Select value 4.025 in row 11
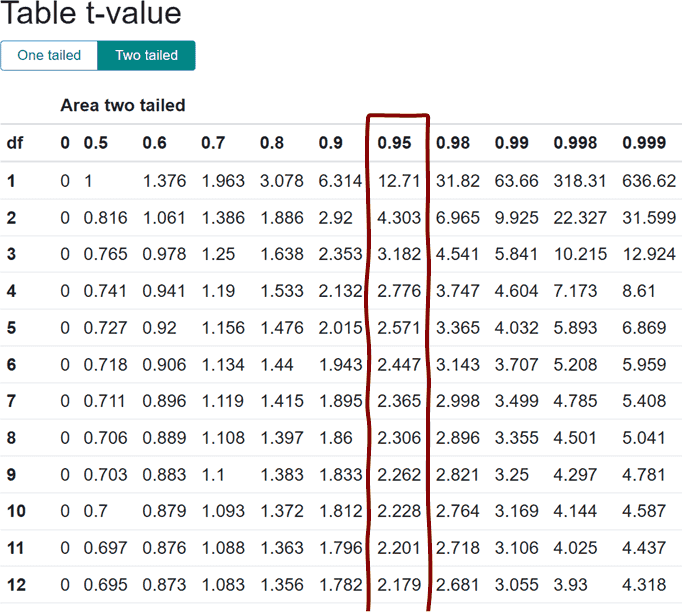The width and height of the screenshot is (682, 612). click(x=575, y=548)
